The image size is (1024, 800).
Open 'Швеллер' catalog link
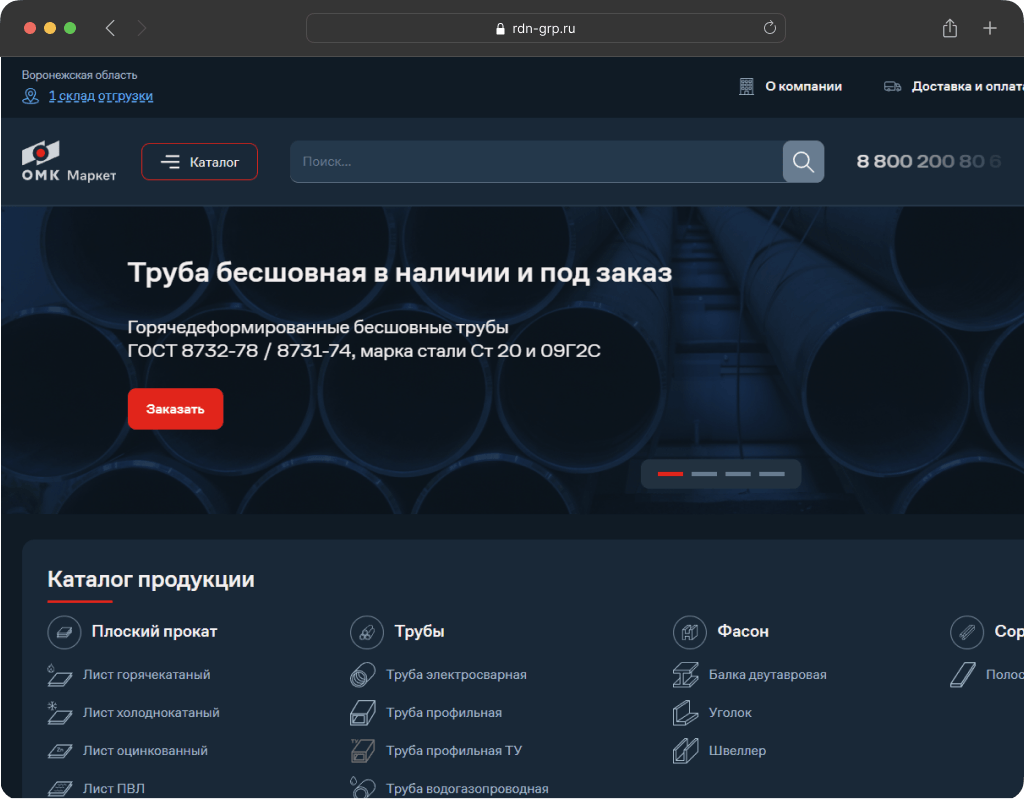coord(737,750)
